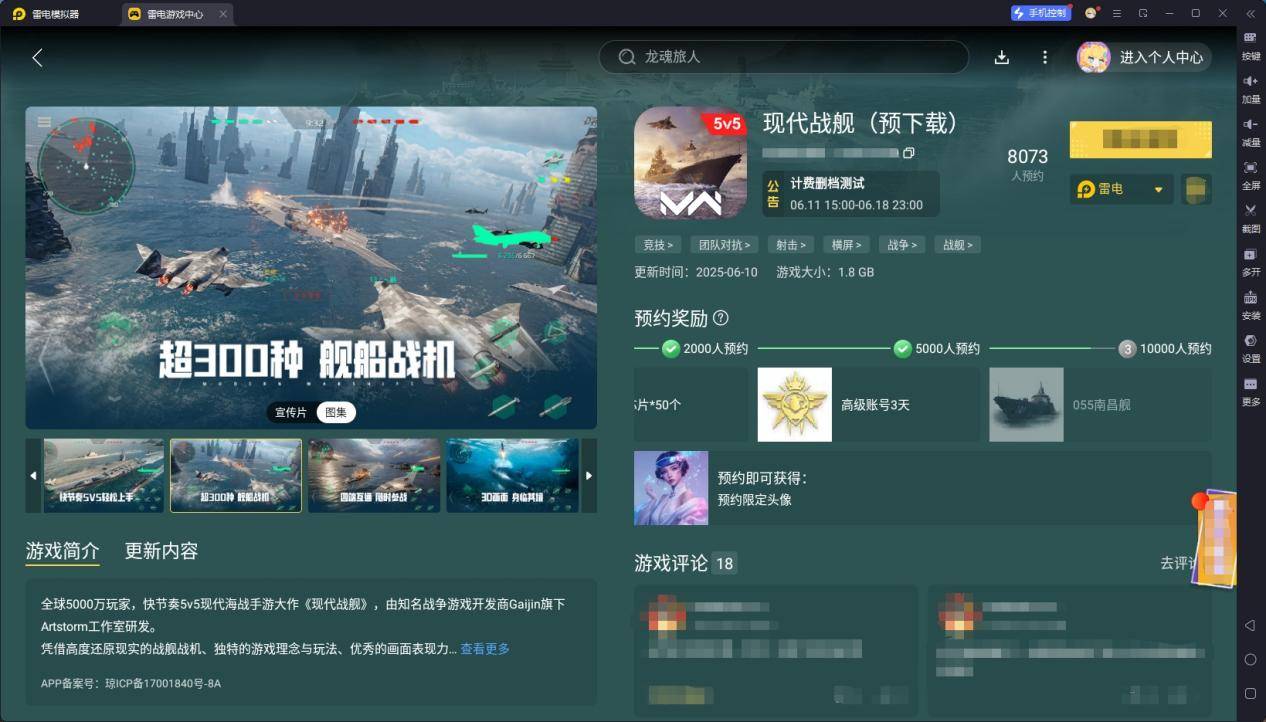Click the 去评论 link
The image size is (1266, 722).
[x=1180, y=563]
